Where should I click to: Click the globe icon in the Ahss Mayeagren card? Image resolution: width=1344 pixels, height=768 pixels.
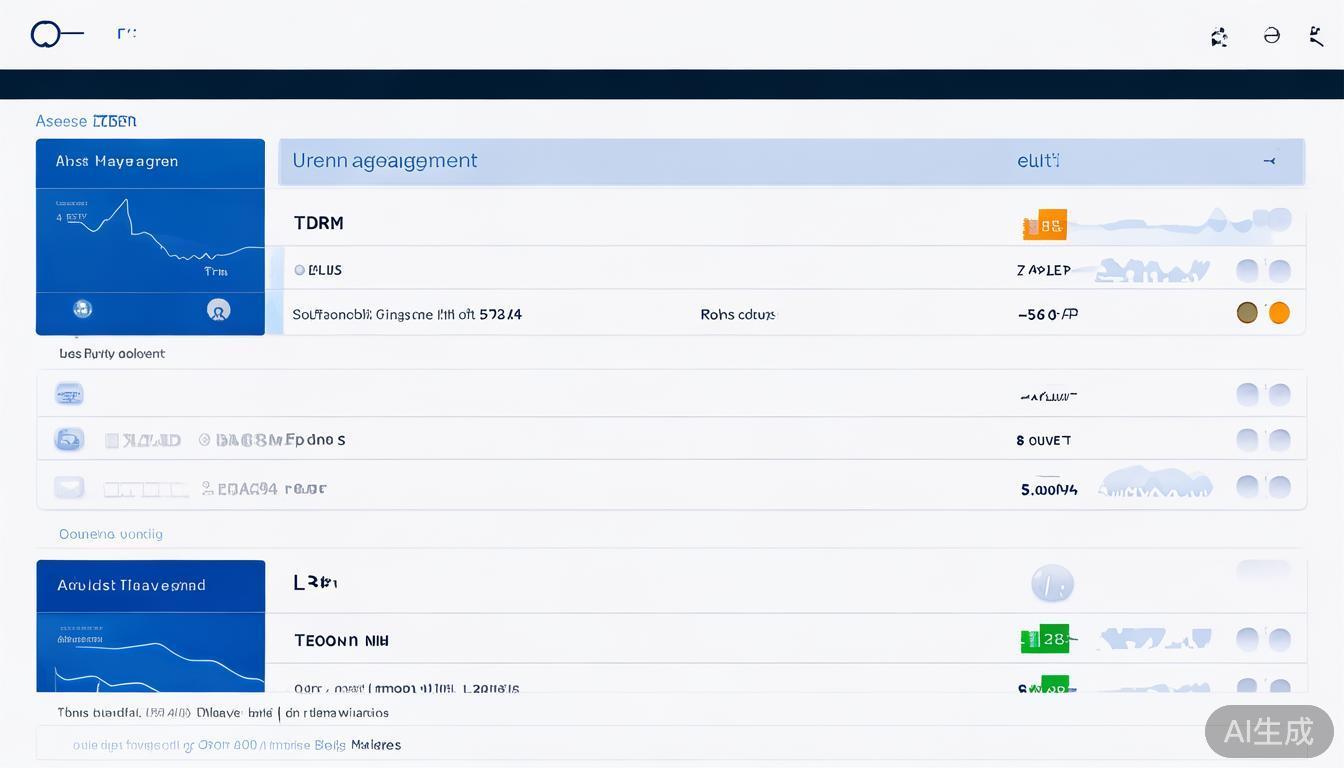coord(83,309)
